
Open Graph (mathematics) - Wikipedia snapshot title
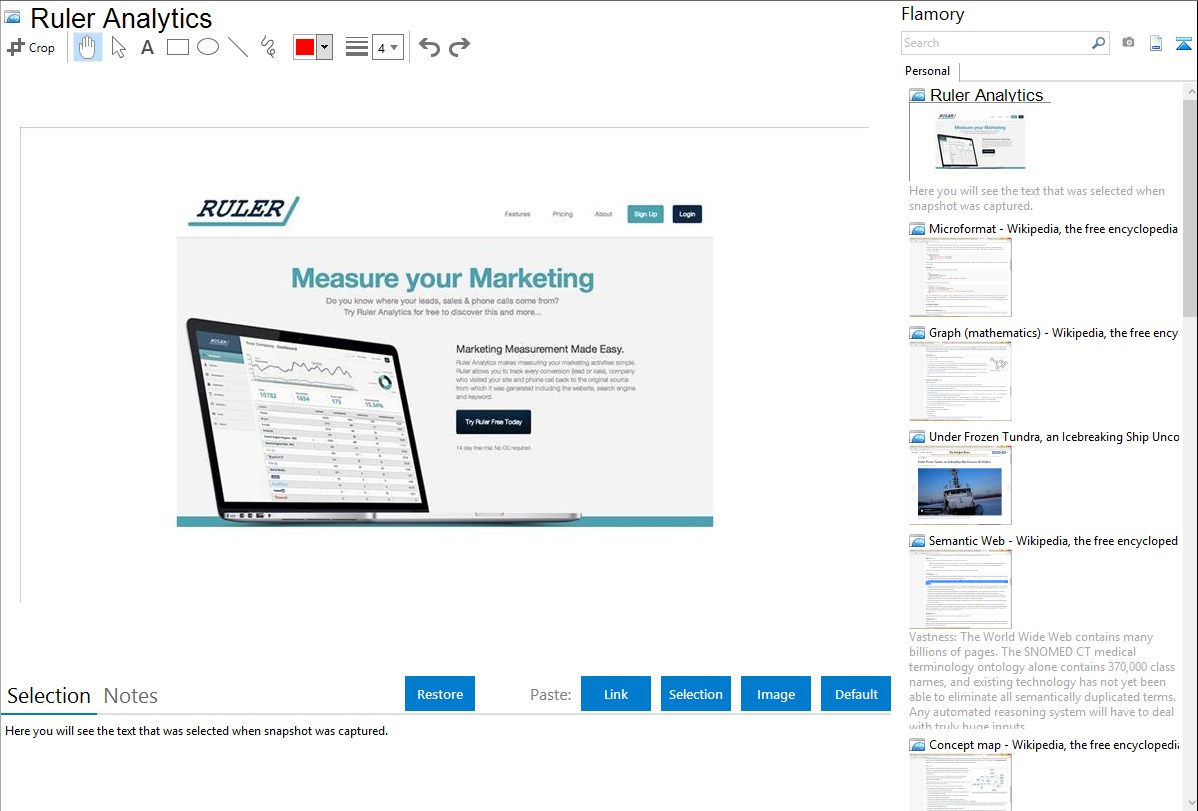point(1054,333)
